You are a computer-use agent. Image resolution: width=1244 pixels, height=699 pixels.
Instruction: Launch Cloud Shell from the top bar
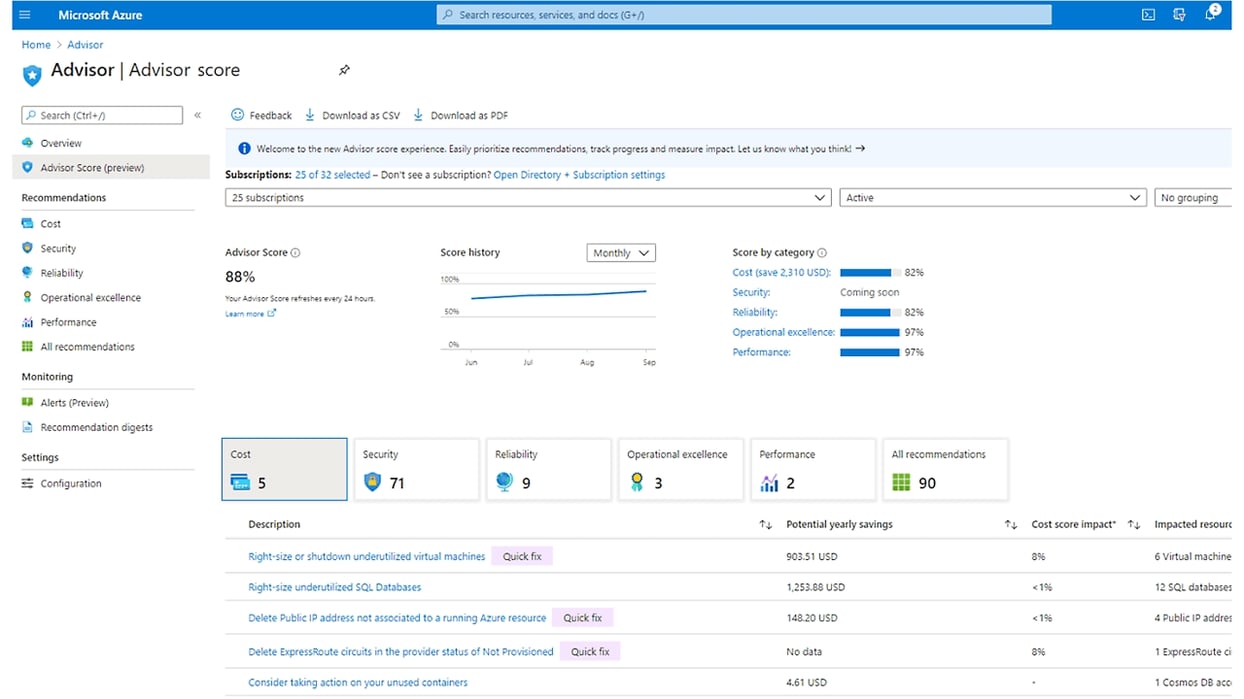click(x=1147, y=14)
